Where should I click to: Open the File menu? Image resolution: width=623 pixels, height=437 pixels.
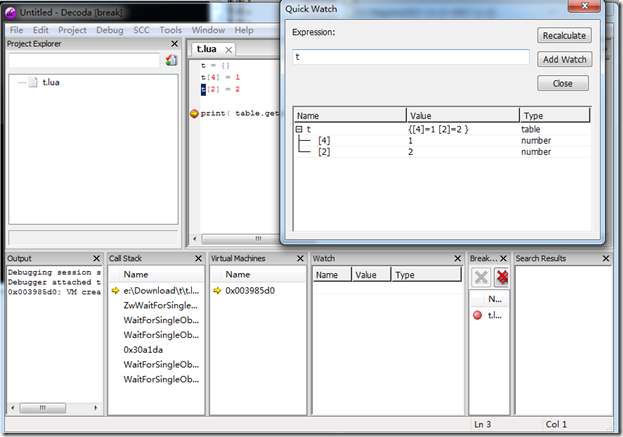coord(16,30)
